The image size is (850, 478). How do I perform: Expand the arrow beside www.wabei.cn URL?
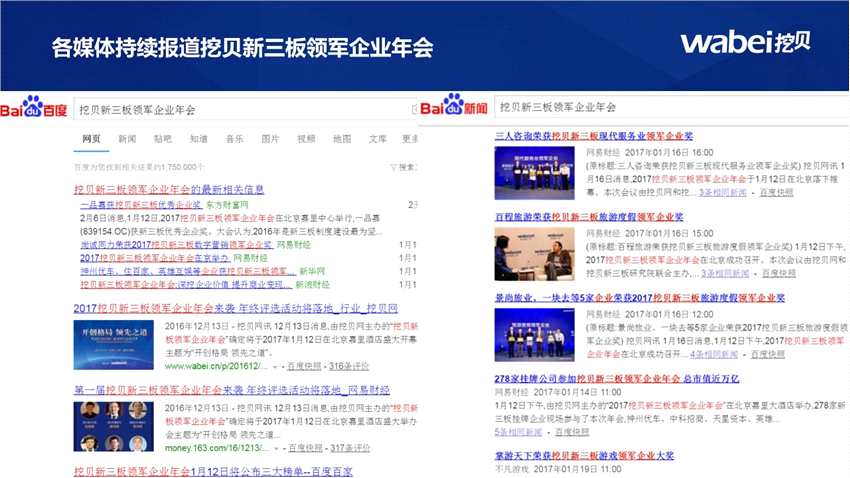pos(275,367)
